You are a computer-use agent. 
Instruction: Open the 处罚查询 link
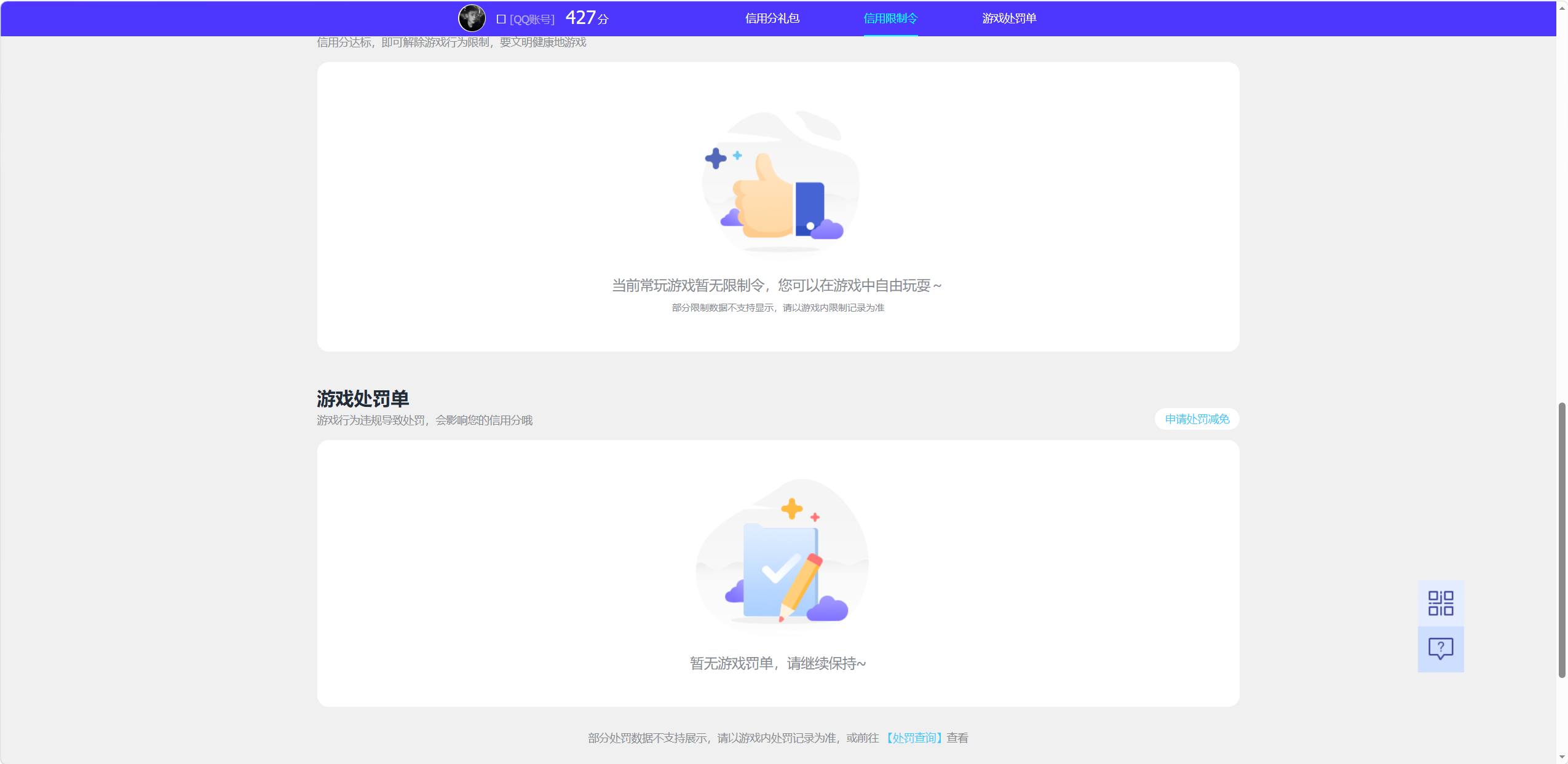[x=914, y=738]
